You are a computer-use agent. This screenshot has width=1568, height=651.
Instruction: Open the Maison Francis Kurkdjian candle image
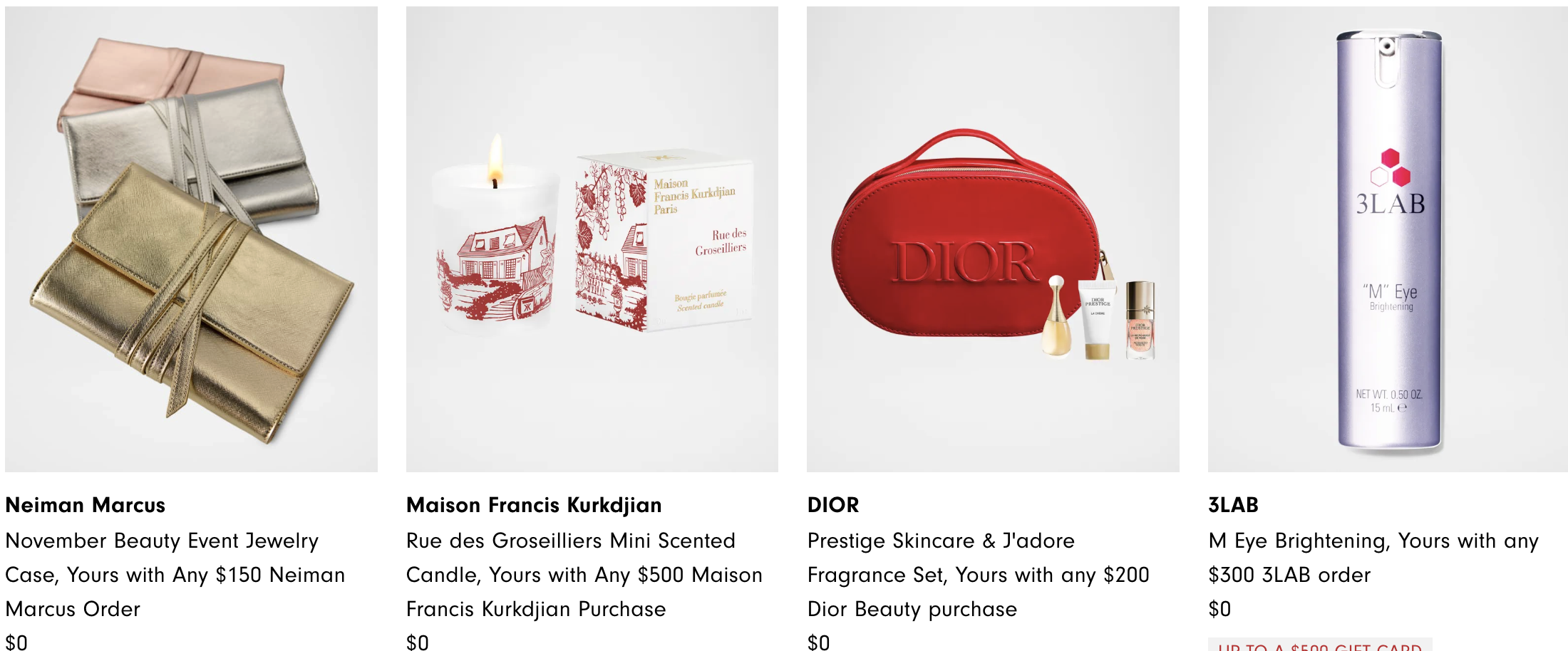(x=592, y=239)
